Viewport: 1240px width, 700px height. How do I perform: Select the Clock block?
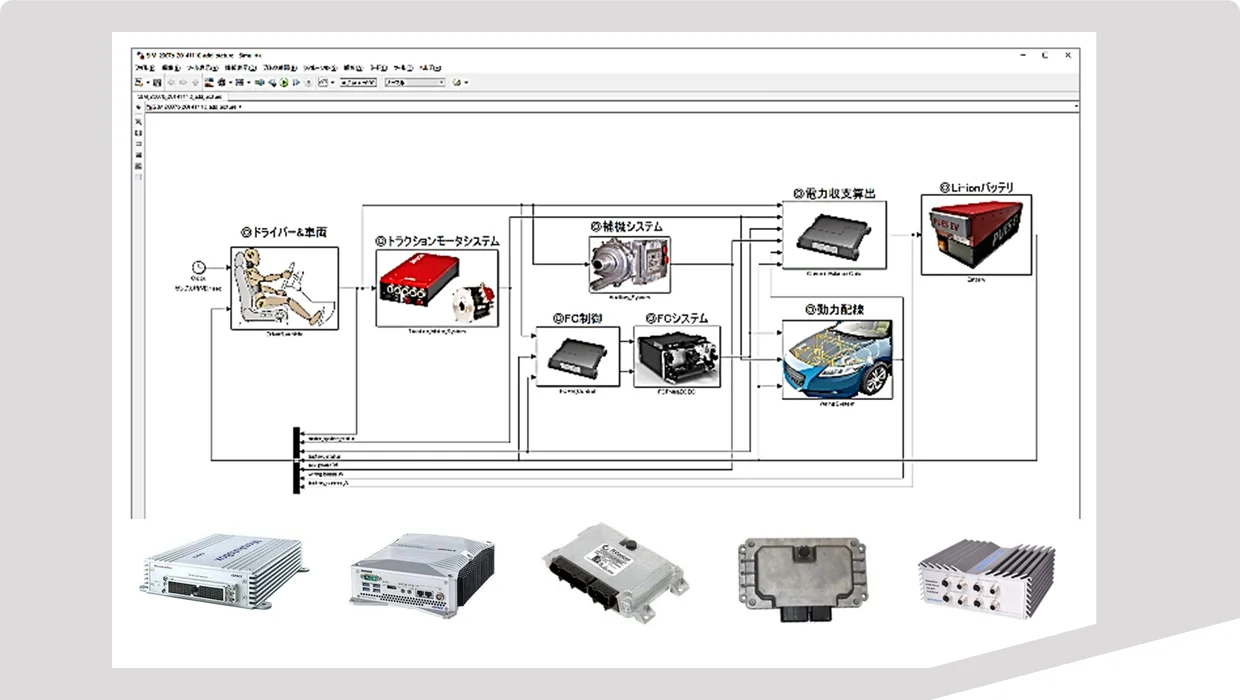tap(198, 266)
